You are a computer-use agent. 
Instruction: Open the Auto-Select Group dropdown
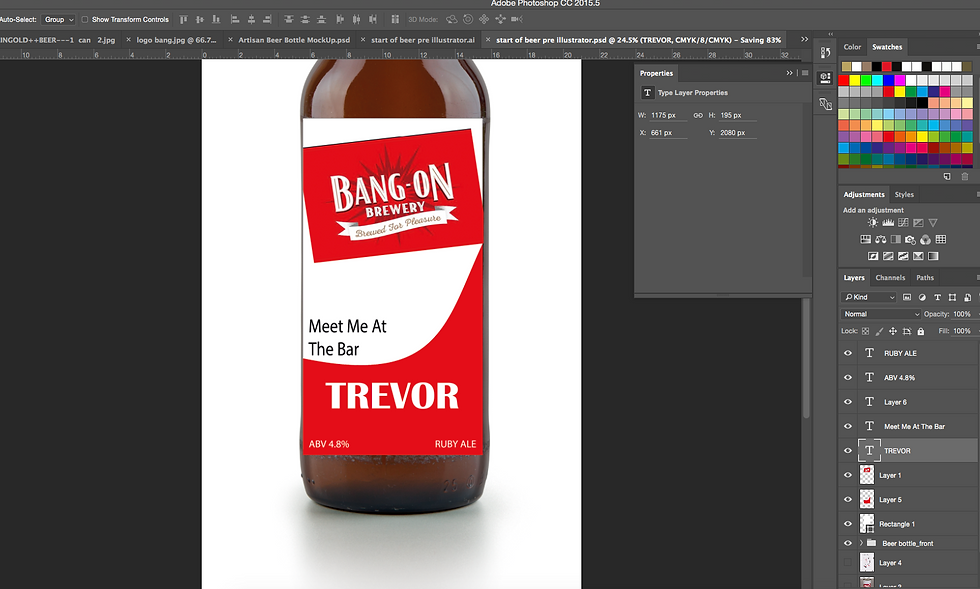tap(58, 19)
